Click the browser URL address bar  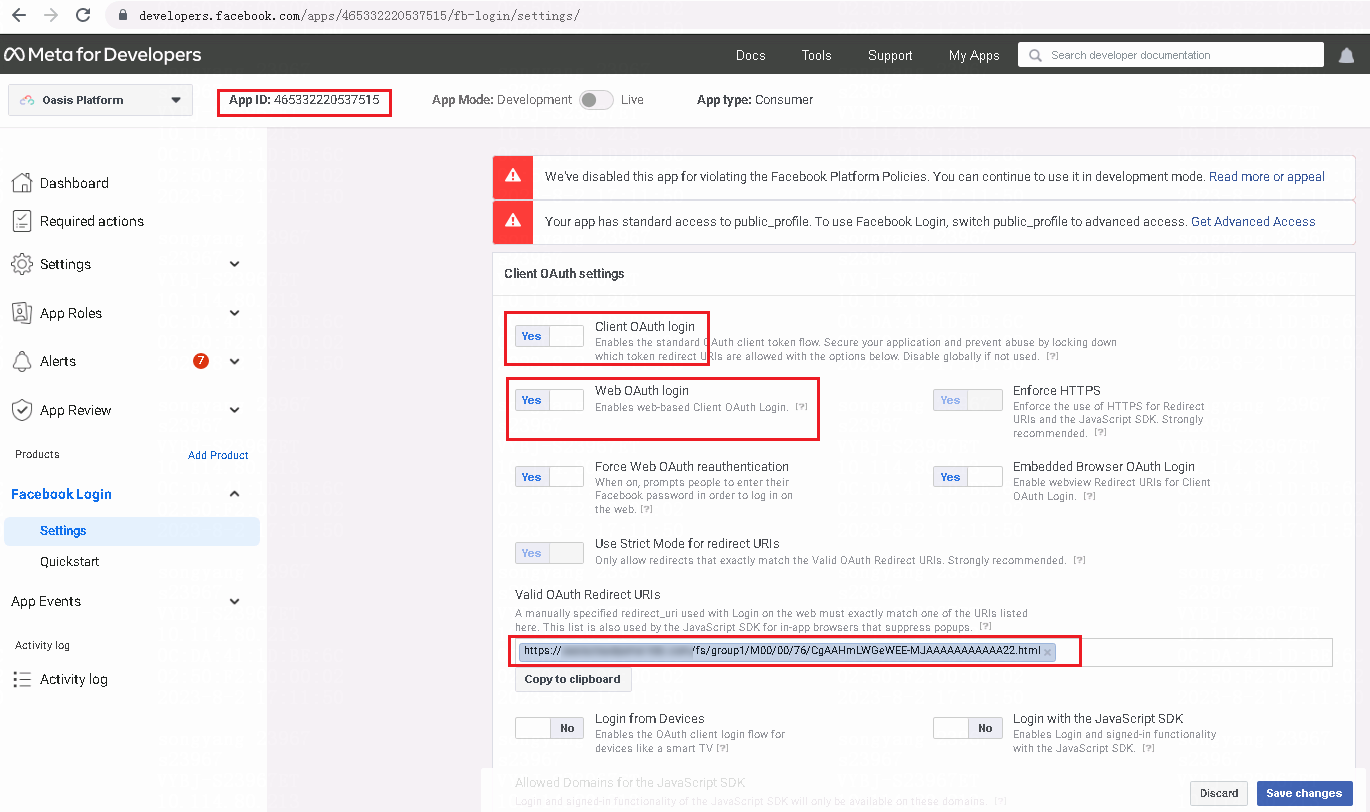point(360,16)
